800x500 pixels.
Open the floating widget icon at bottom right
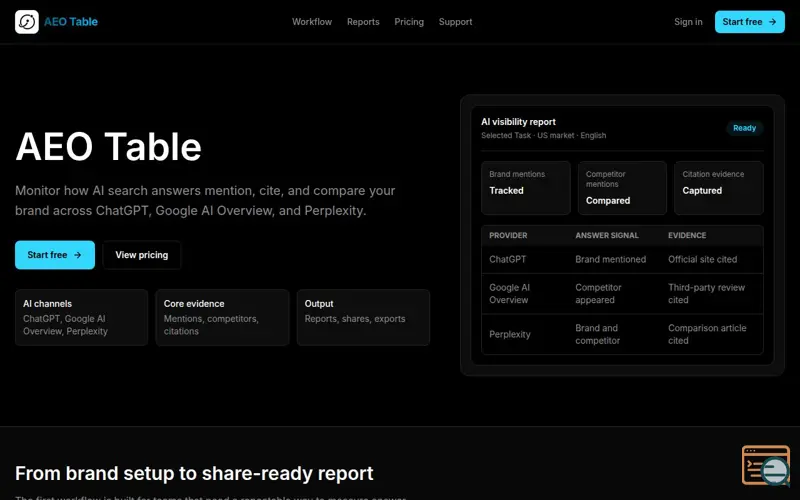coord(766,465)
